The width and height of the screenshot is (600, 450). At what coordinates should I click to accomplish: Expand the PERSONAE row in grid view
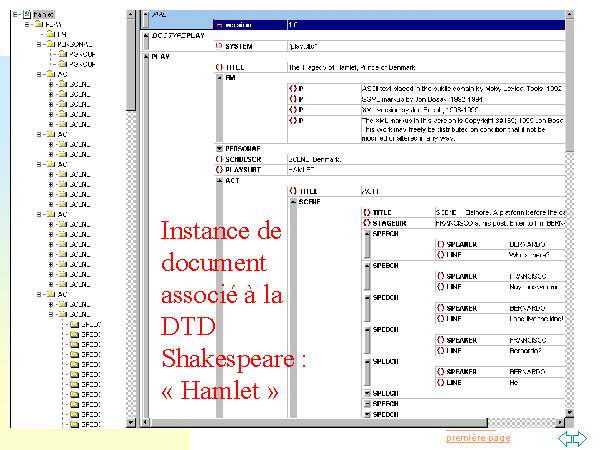pos(219,148)
